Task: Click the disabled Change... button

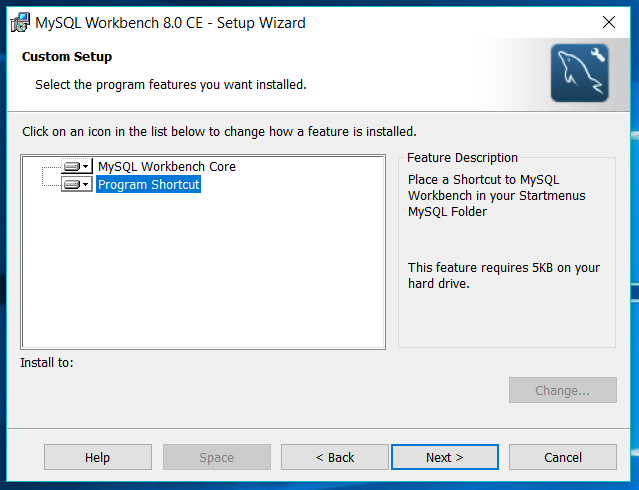Action: [x=563, y=390]
